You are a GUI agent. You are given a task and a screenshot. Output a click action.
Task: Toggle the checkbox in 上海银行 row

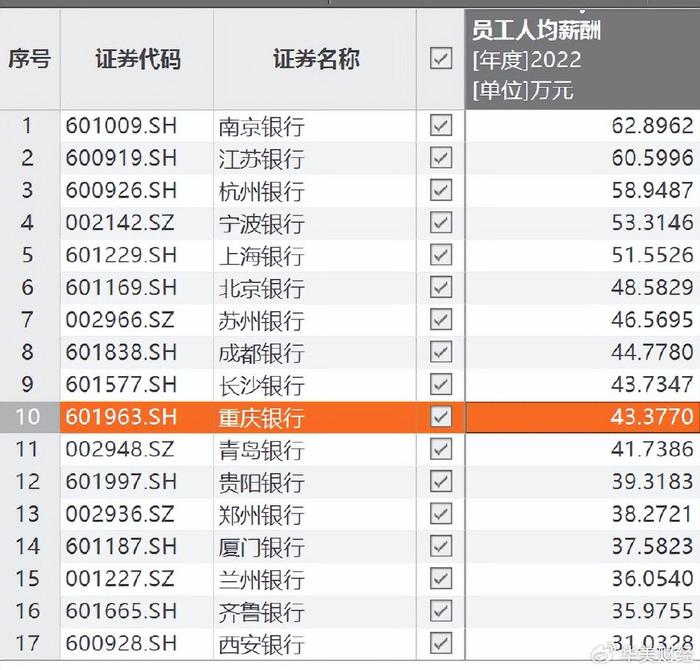(441, 254)
